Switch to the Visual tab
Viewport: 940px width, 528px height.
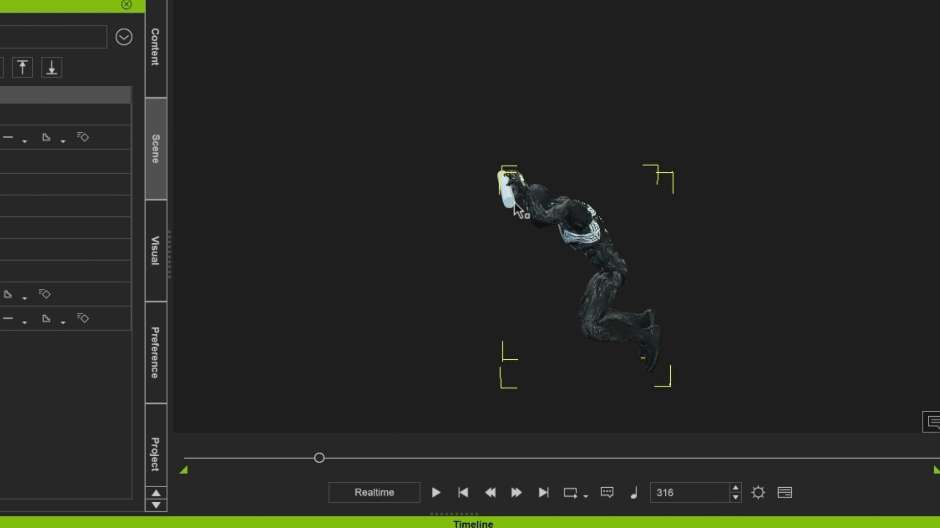[x=156, y=251]
